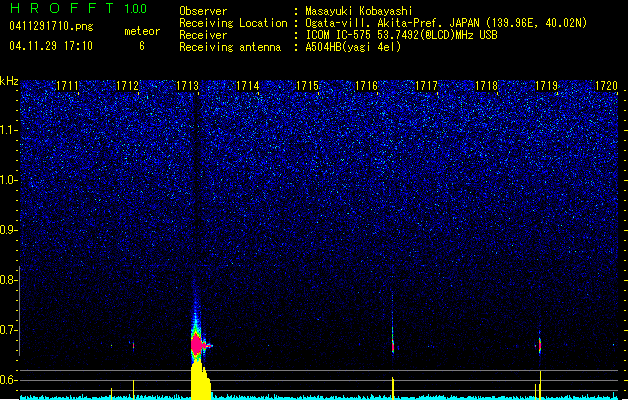
Task: Click the observer name Masayuki Kobayashi
Action: [359, 11]
